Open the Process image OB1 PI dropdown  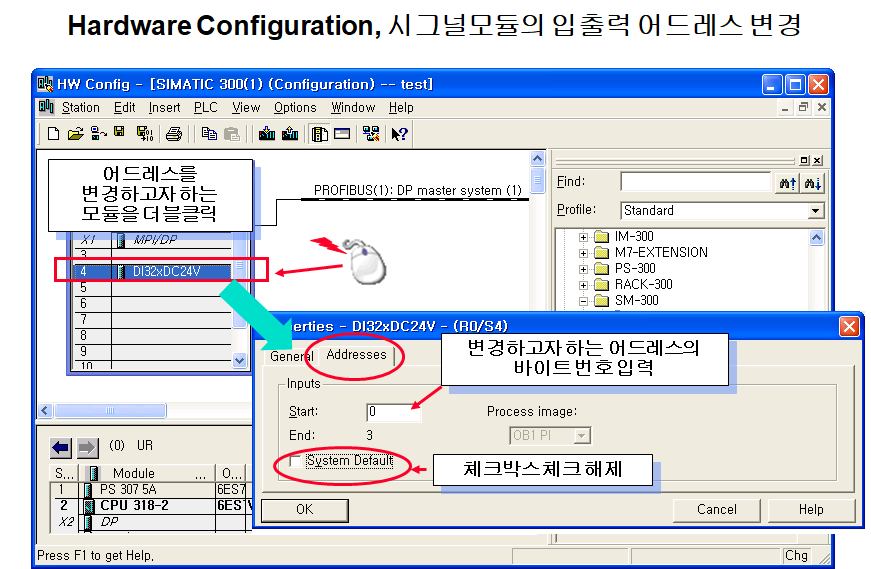pos(582,436)
